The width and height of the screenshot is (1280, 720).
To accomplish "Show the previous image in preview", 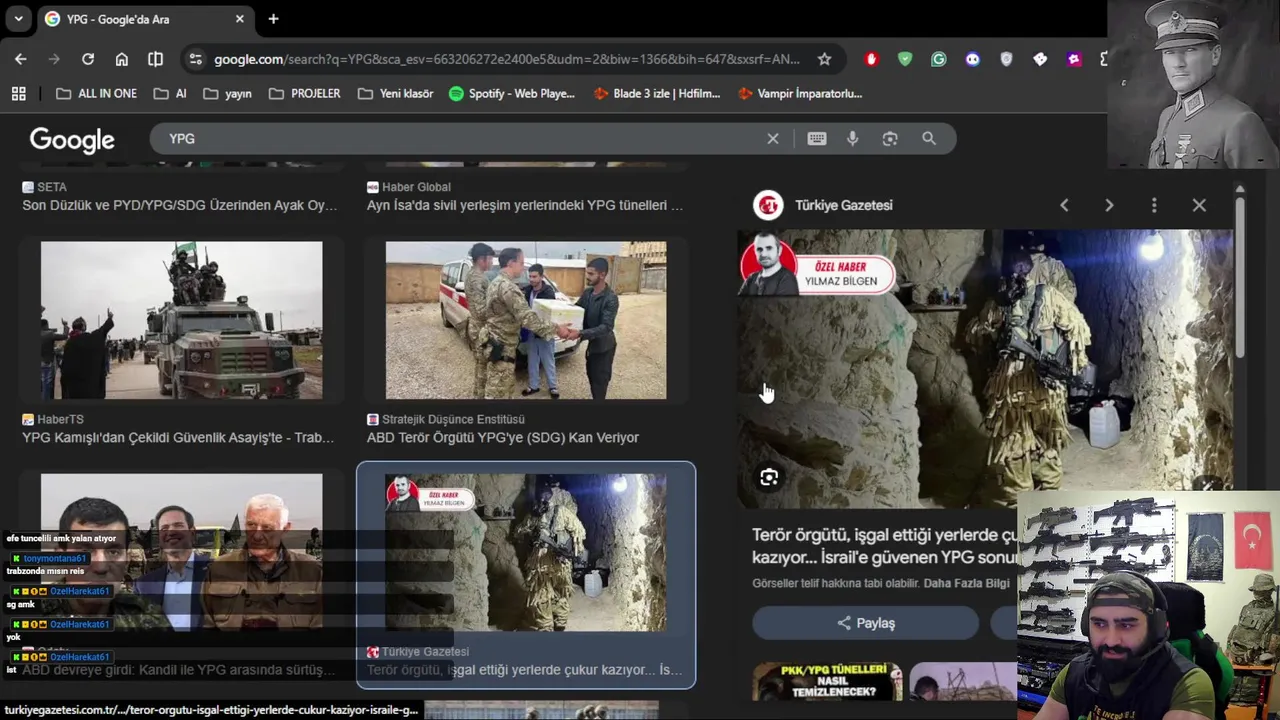I will pyautogui.click(x=1064, y=205).
